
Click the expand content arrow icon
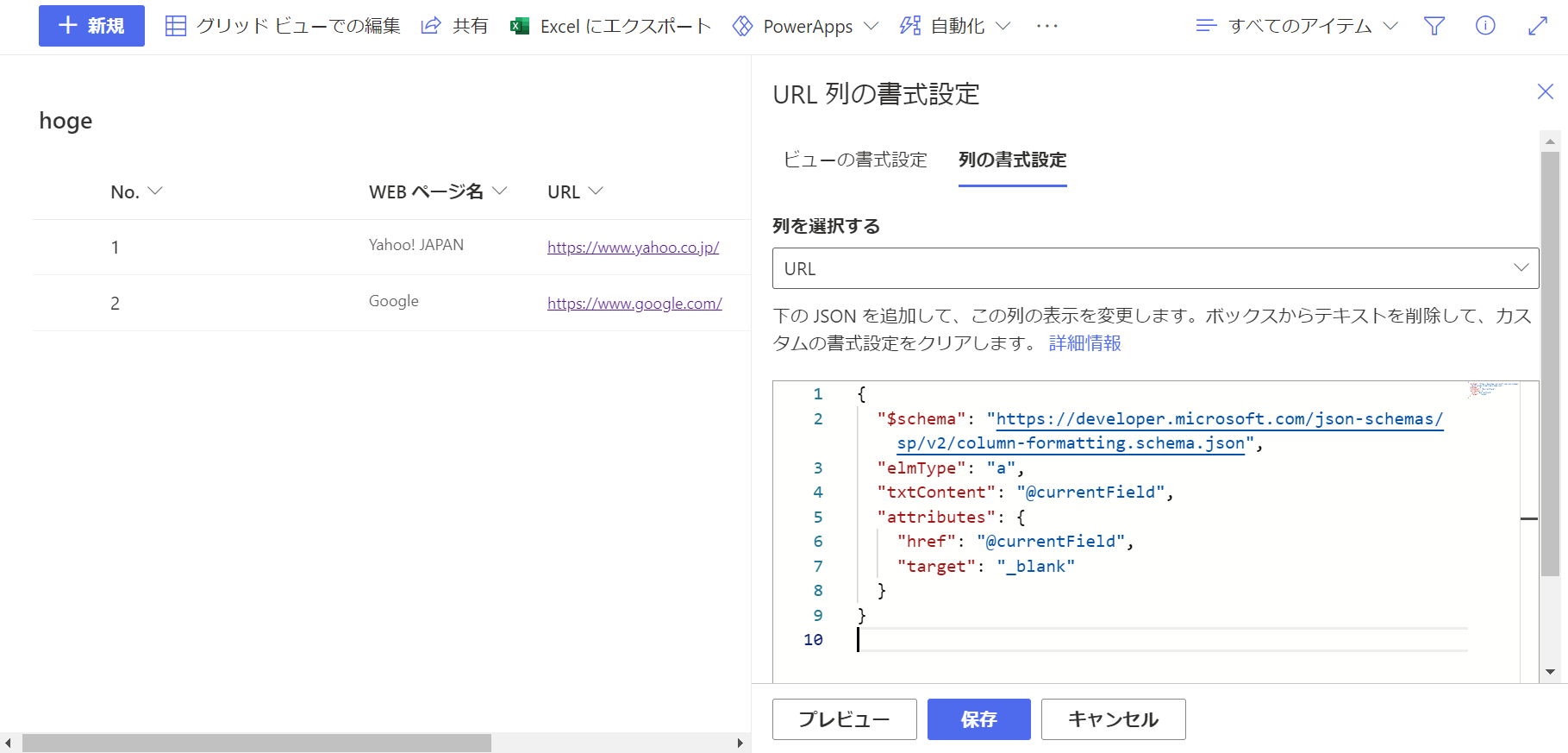(1538, 26)
